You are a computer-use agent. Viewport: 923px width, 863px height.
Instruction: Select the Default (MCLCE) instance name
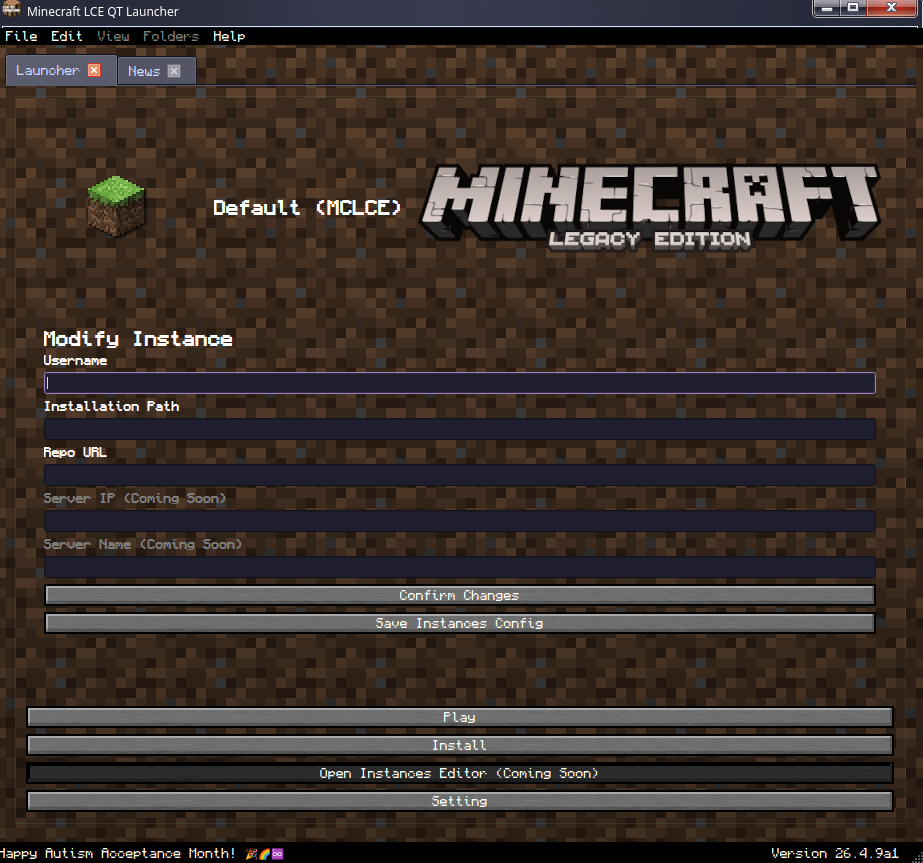(x=307, y=207)
